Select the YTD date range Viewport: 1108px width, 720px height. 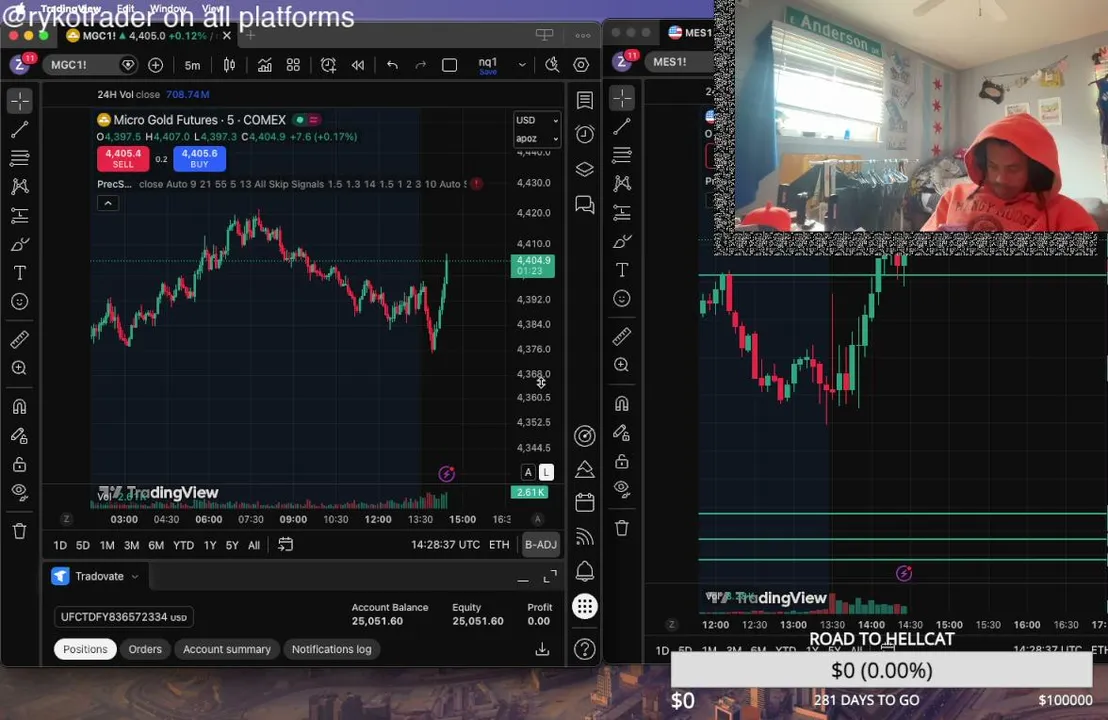click(x=183, y=545)
